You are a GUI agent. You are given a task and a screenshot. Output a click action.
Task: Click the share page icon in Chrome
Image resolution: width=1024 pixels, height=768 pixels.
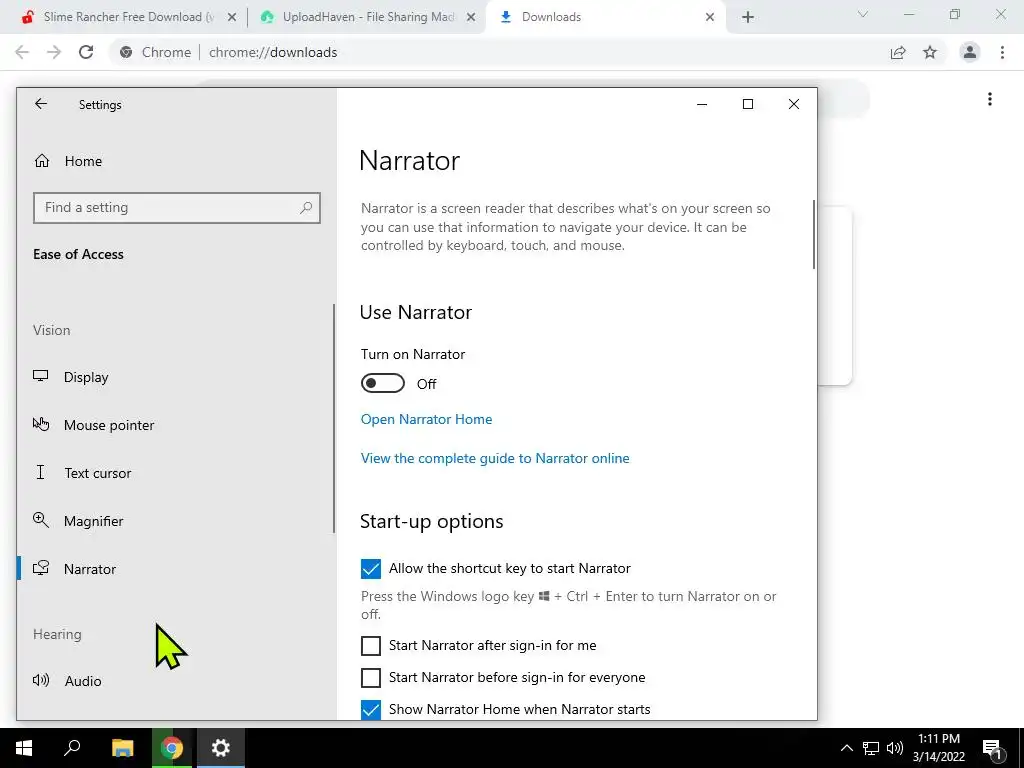(898, 52)
